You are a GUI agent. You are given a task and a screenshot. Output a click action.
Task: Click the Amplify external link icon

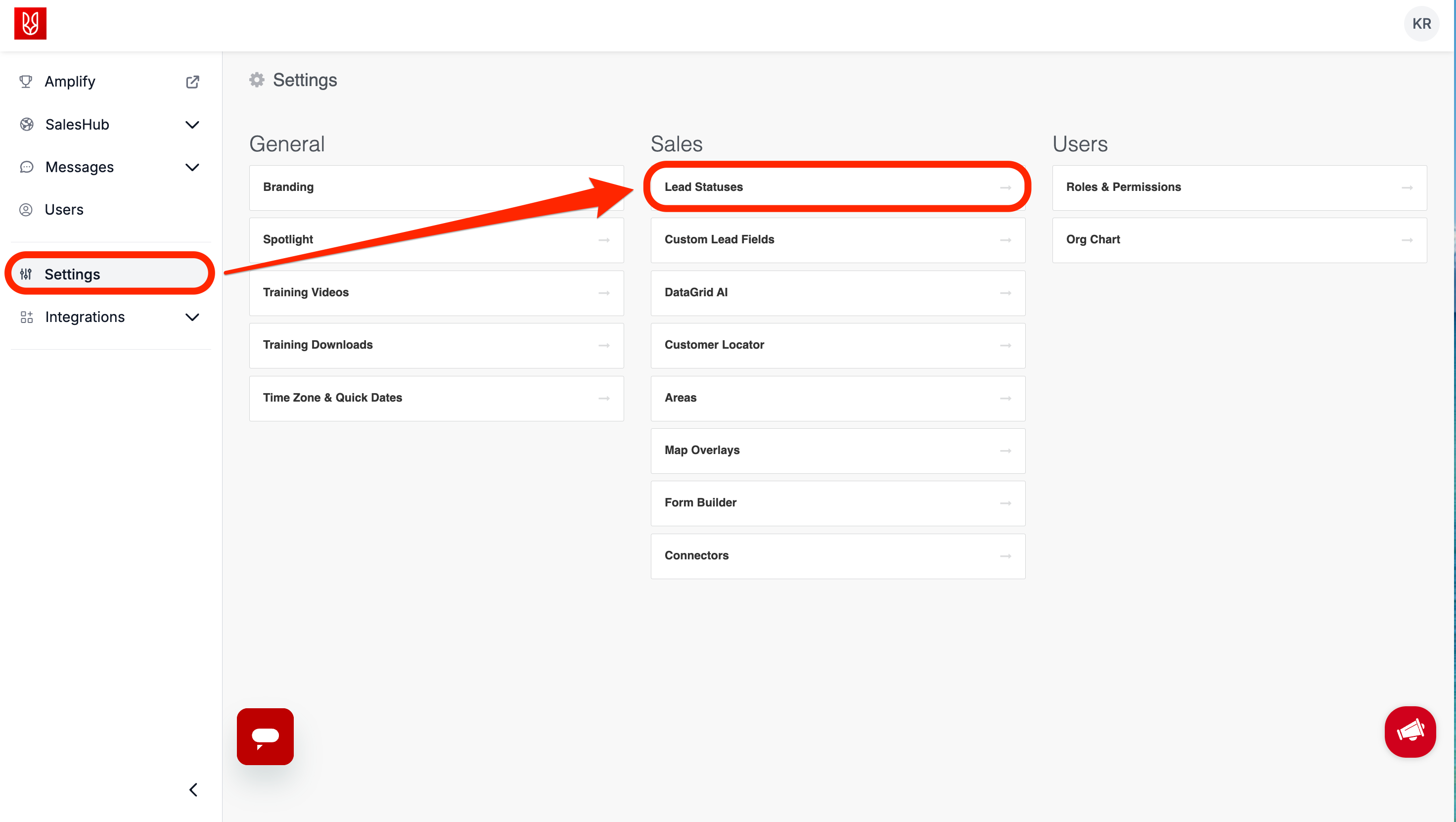[x=192, y=82]
